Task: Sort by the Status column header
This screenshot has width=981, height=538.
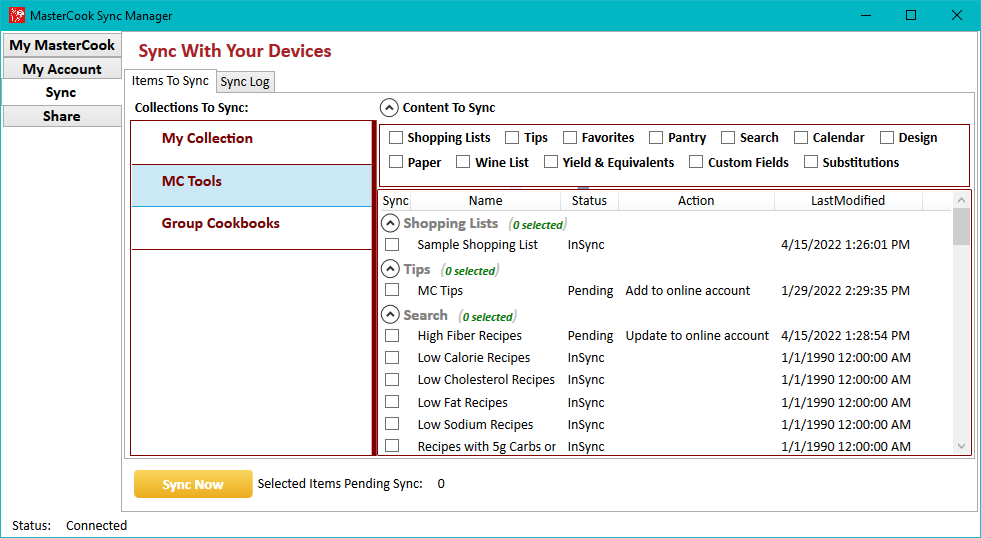Action: (x=589, y=201)
